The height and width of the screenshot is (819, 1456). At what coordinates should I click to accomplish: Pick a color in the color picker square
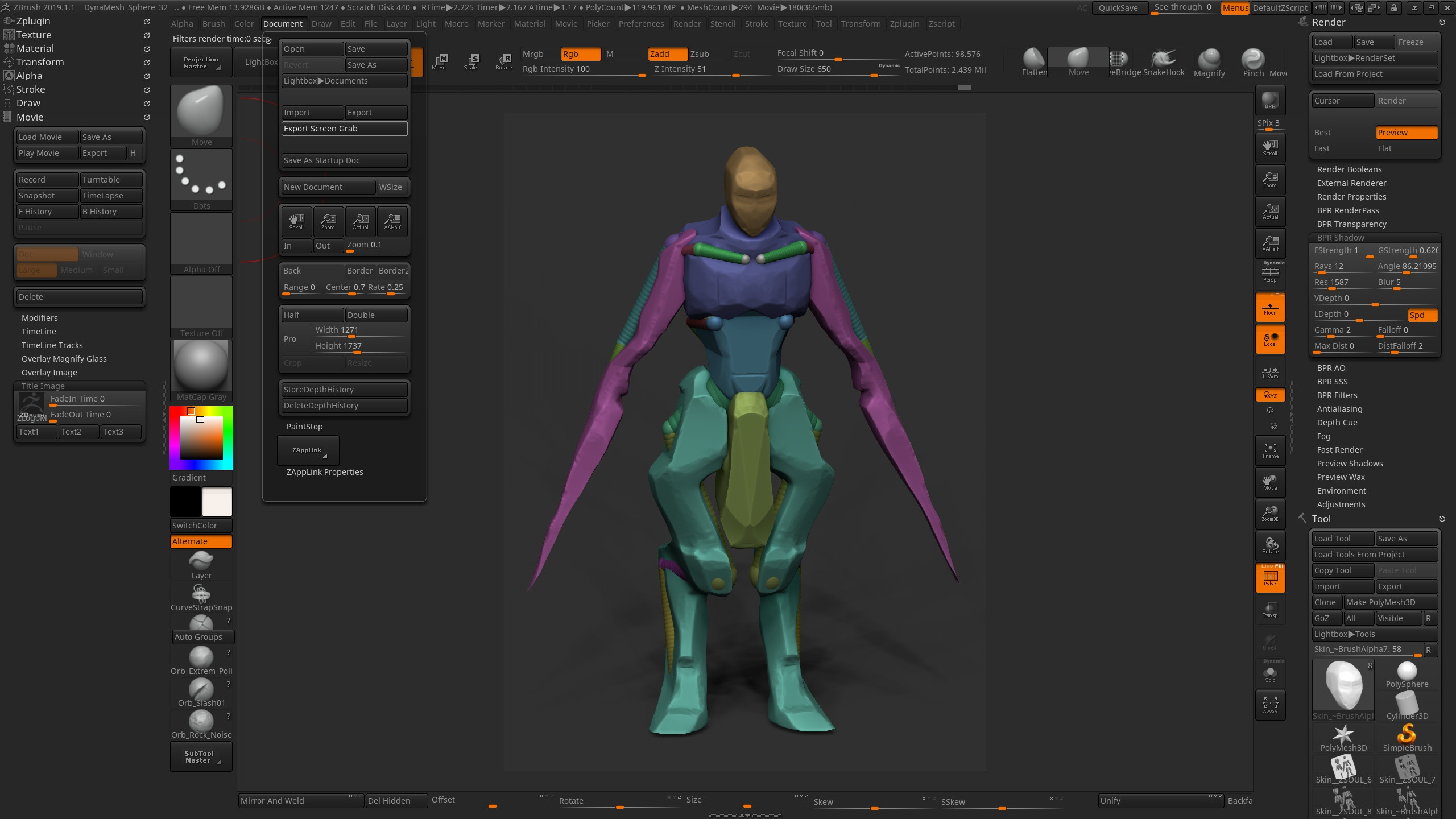[x=201, y=437]
